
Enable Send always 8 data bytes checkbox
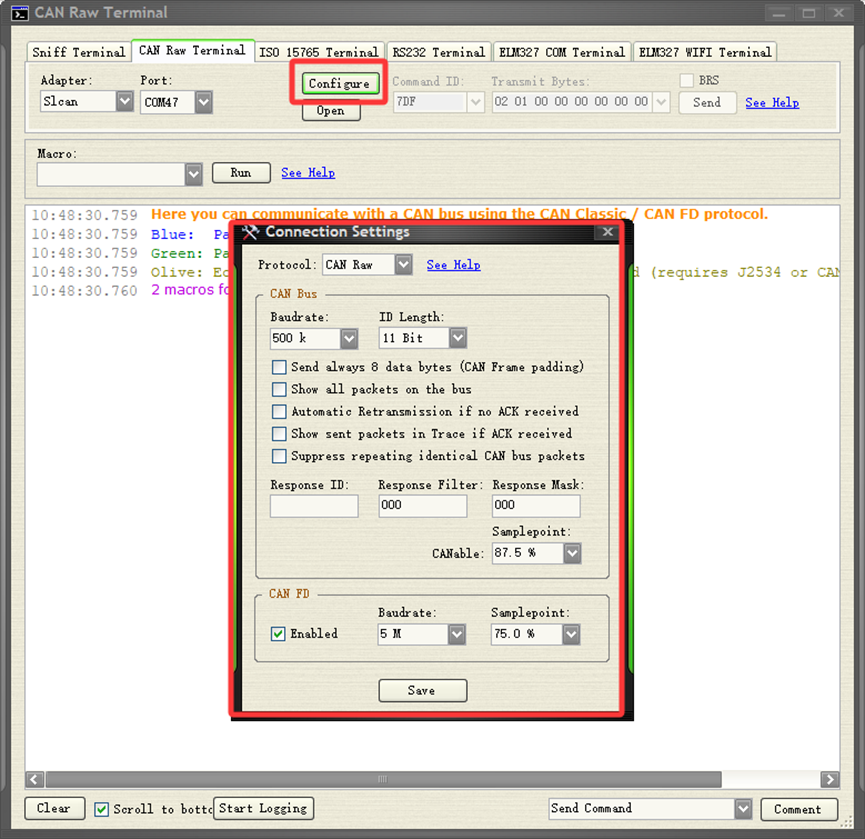pyautogui.click(x=279, y=367)
